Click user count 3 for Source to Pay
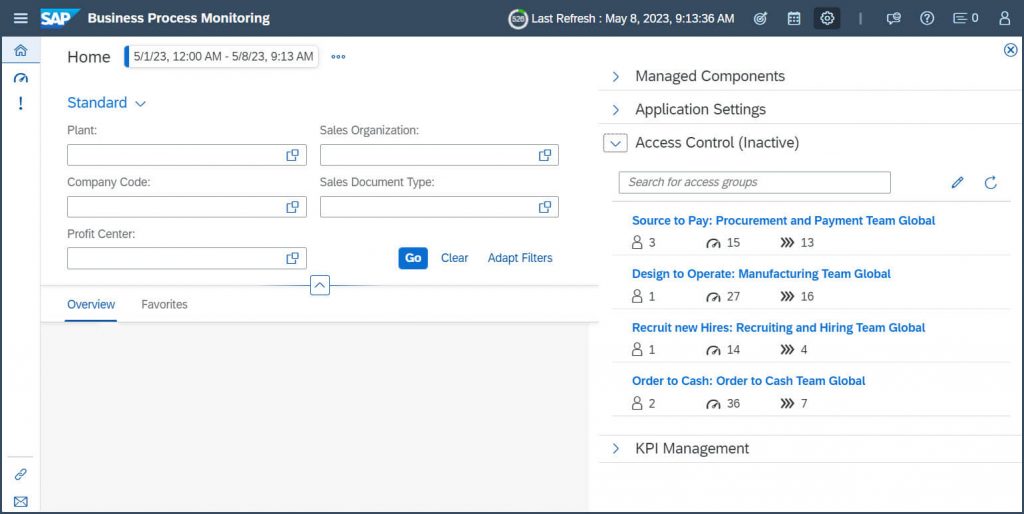The width and height of the screenshot is (1024, 514). pyautogui.click(x=644, y=243)
